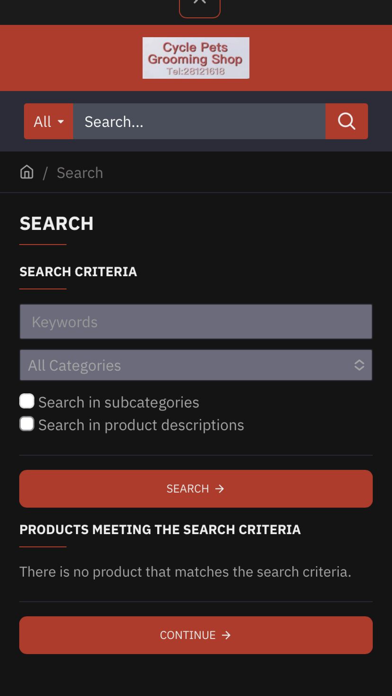Image resolution: width=392 pixels, height=696 pixels.
Task: Enable Search in product descriptions checkbox
Action: click(x=27, y=424)
